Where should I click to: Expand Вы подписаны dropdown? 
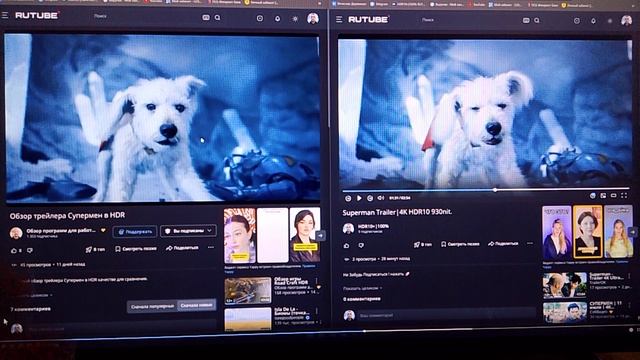188,231
